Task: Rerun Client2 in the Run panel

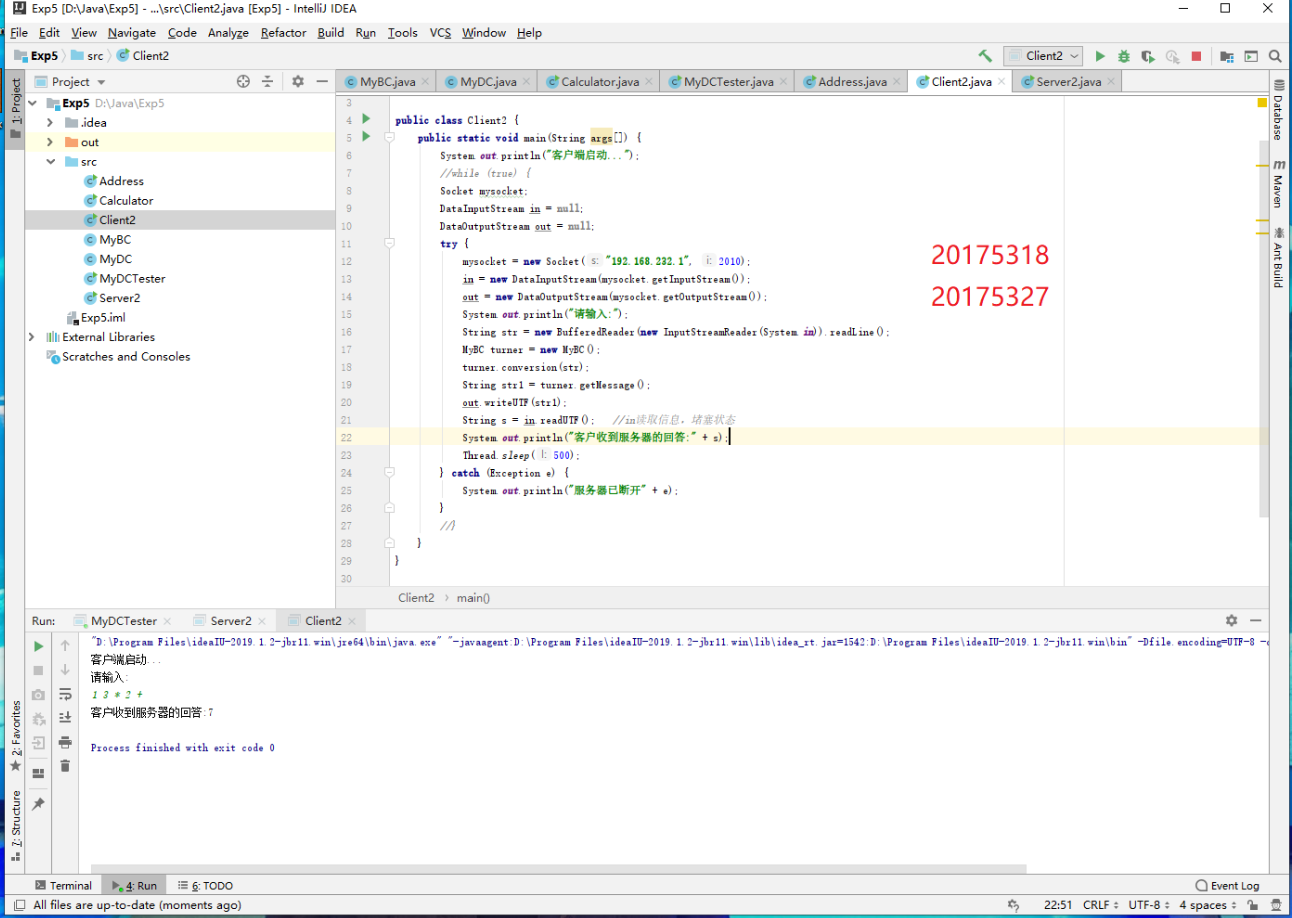Action: (x=39, y=646)
